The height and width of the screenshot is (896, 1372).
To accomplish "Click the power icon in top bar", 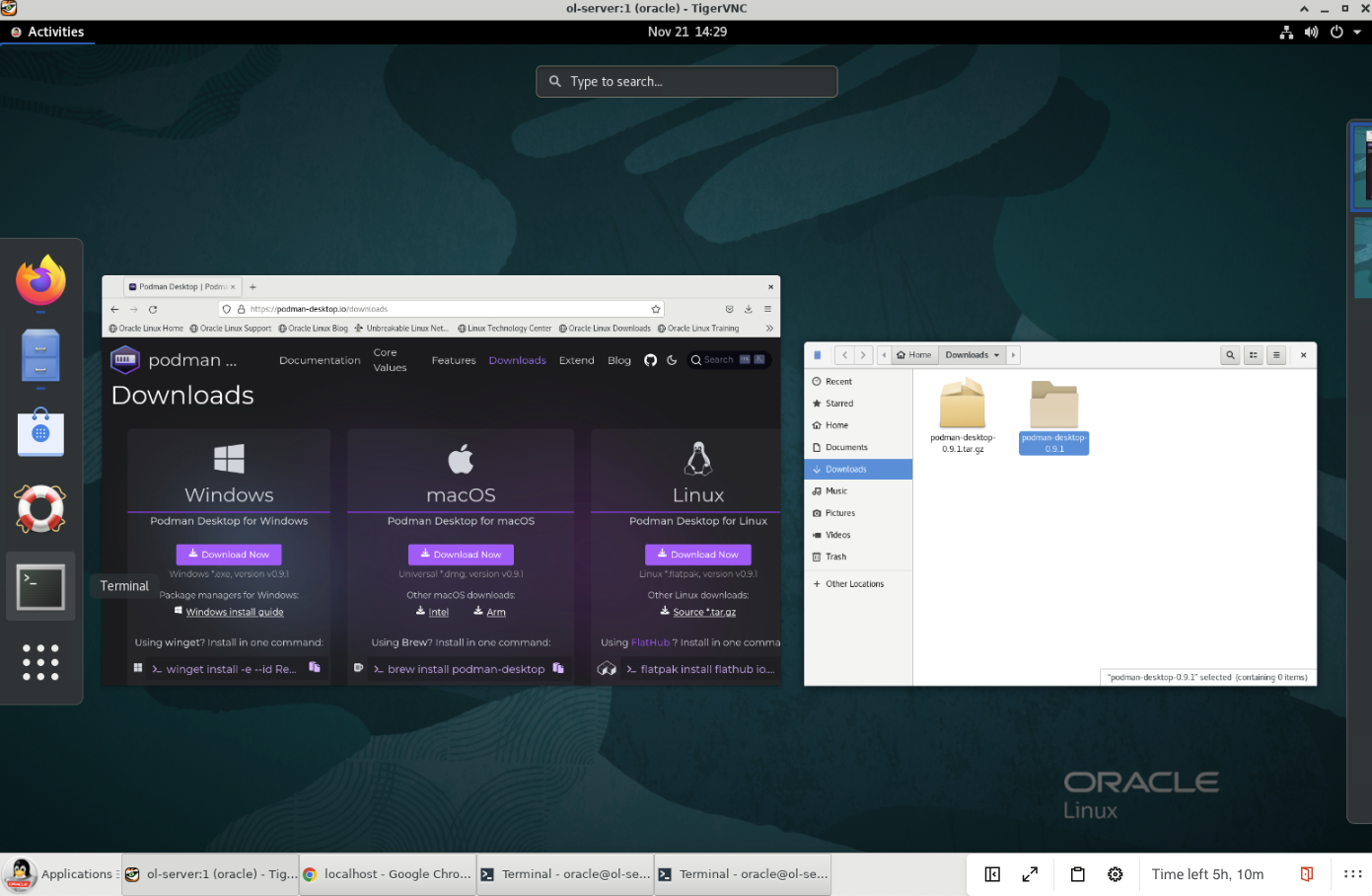I will click(x=1336, y=32).
